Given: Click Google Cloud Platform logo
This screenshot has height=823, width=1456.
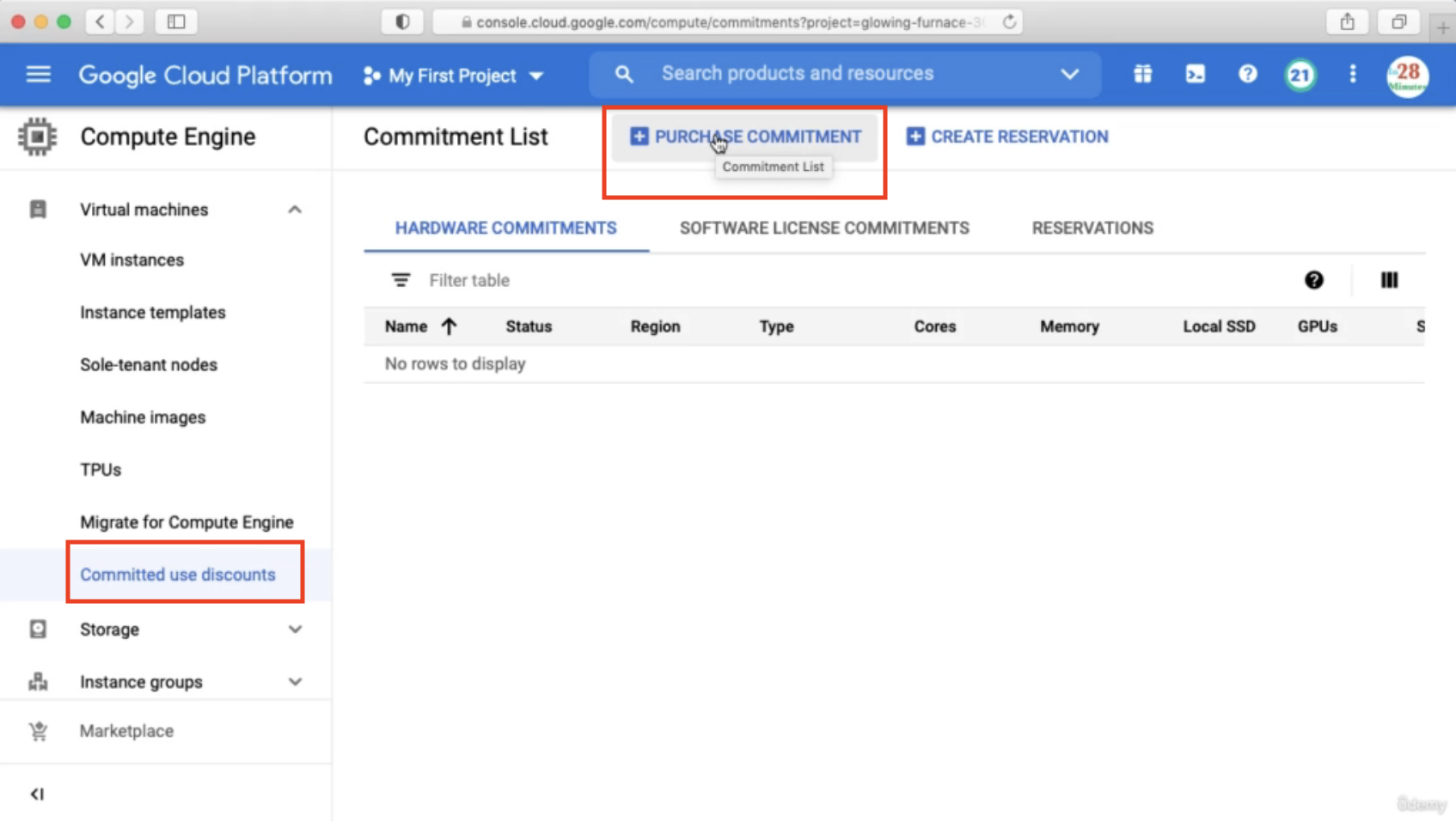Looking at the screenshot, I should tap(205, 76).
